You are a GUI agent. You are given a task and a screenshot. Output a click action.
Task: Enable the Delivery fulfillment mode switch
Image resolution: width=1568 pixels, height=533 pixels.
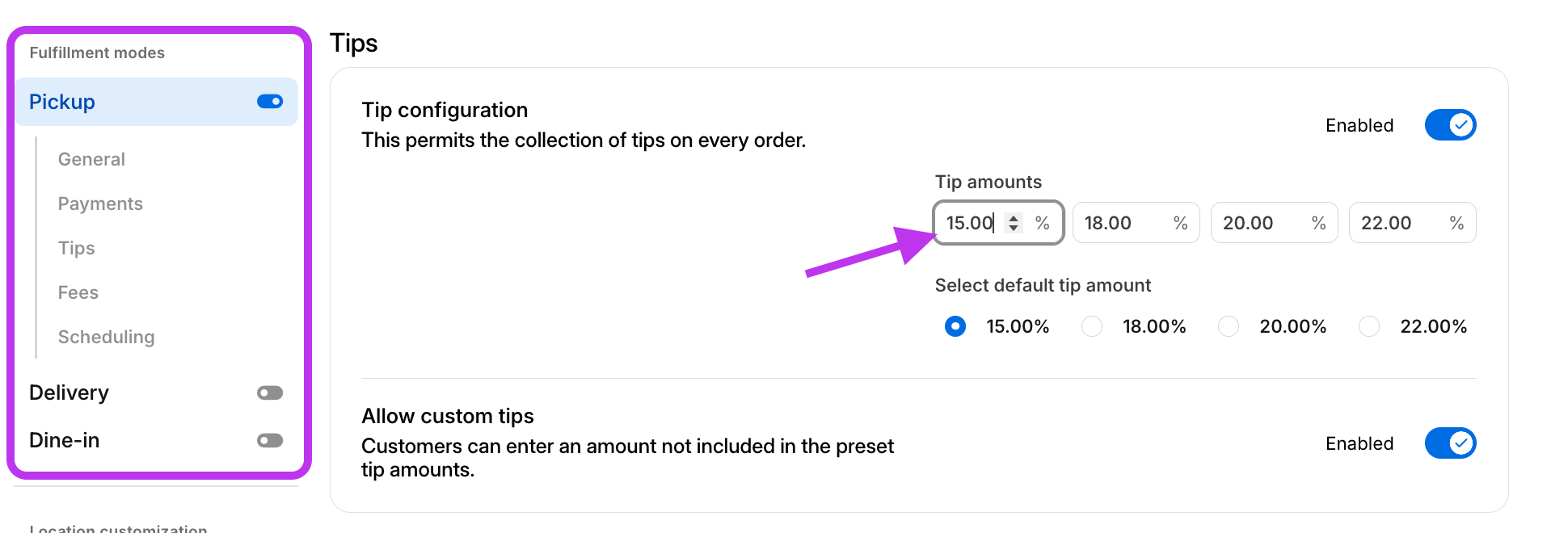[270, 393]
